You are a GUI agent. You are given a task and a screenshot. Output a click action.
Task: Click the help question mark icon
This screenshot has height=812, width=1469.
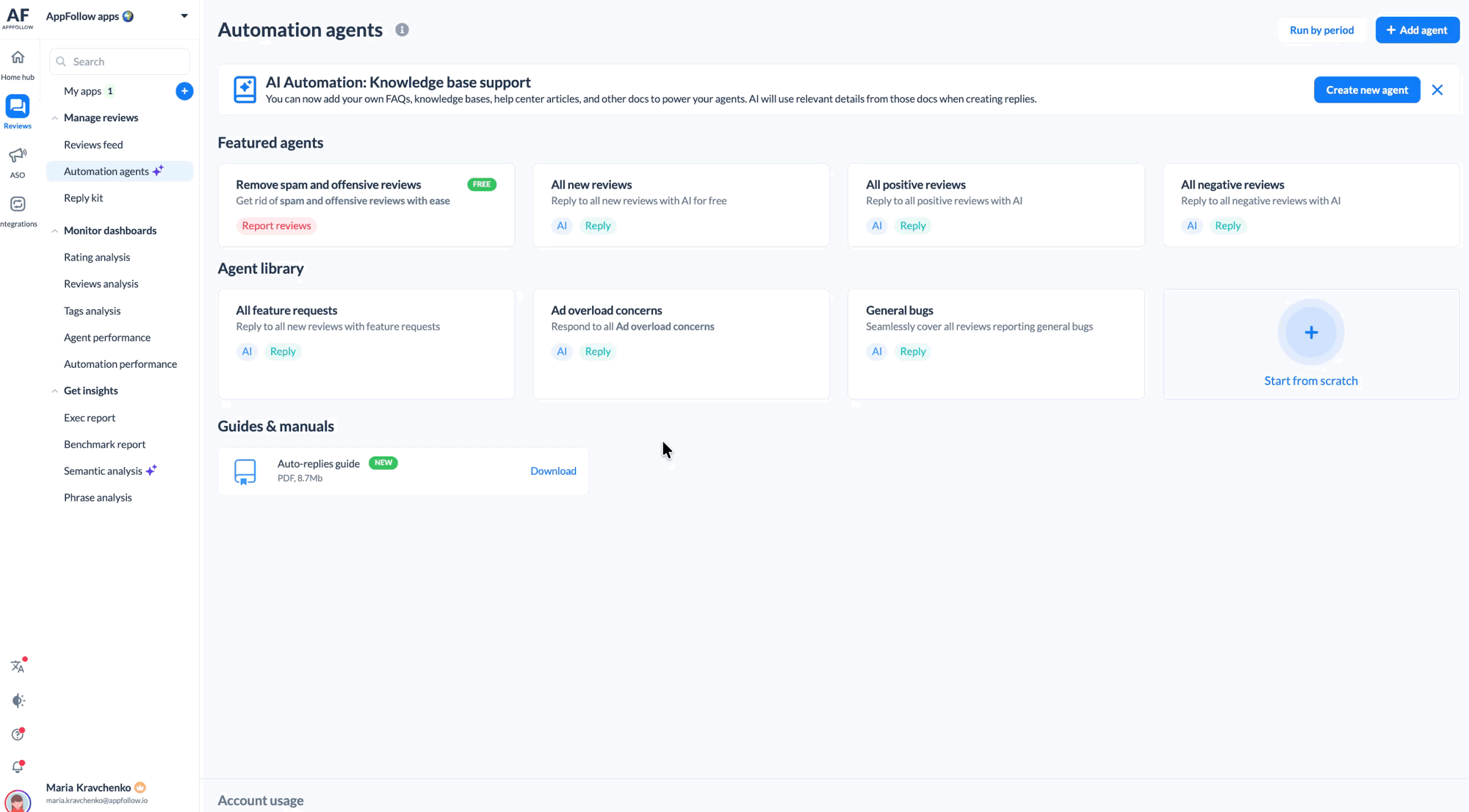click(18, 734)
